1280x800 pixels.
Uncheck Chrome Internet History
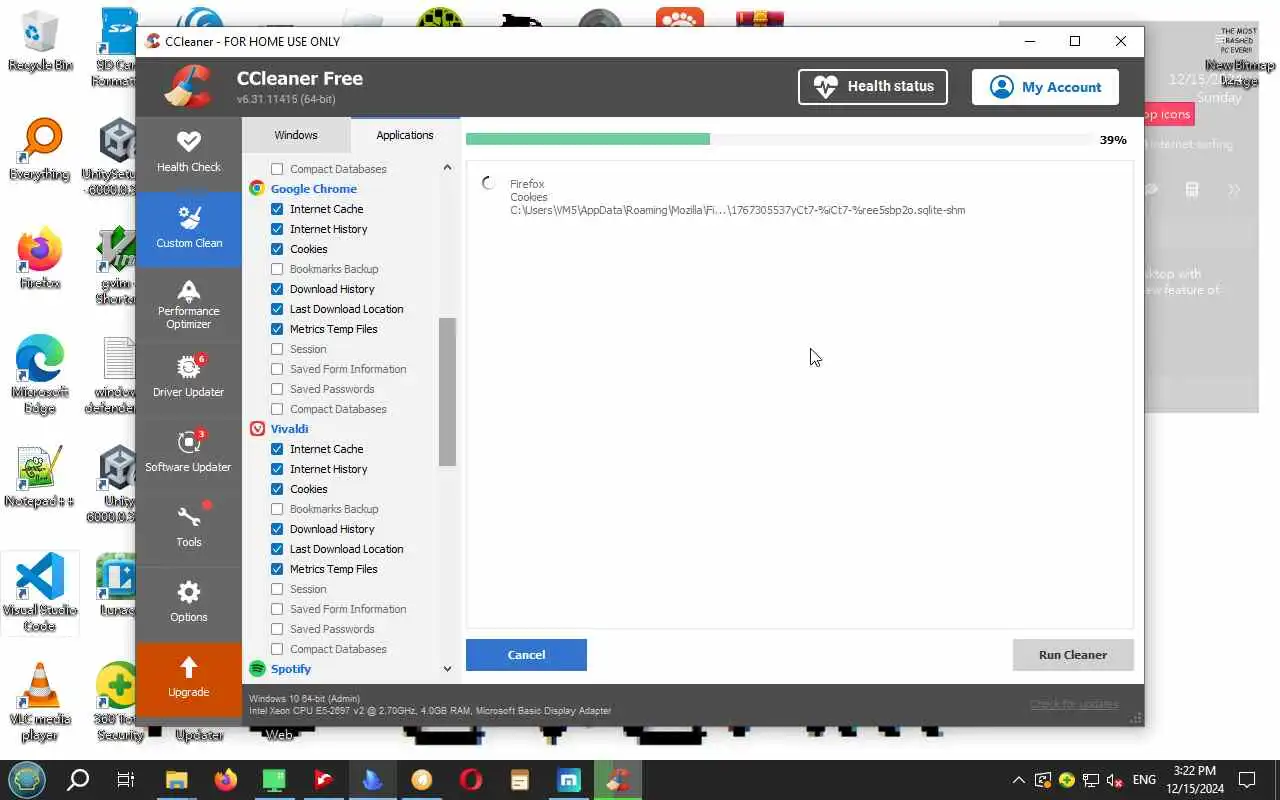tap(277, 229)
